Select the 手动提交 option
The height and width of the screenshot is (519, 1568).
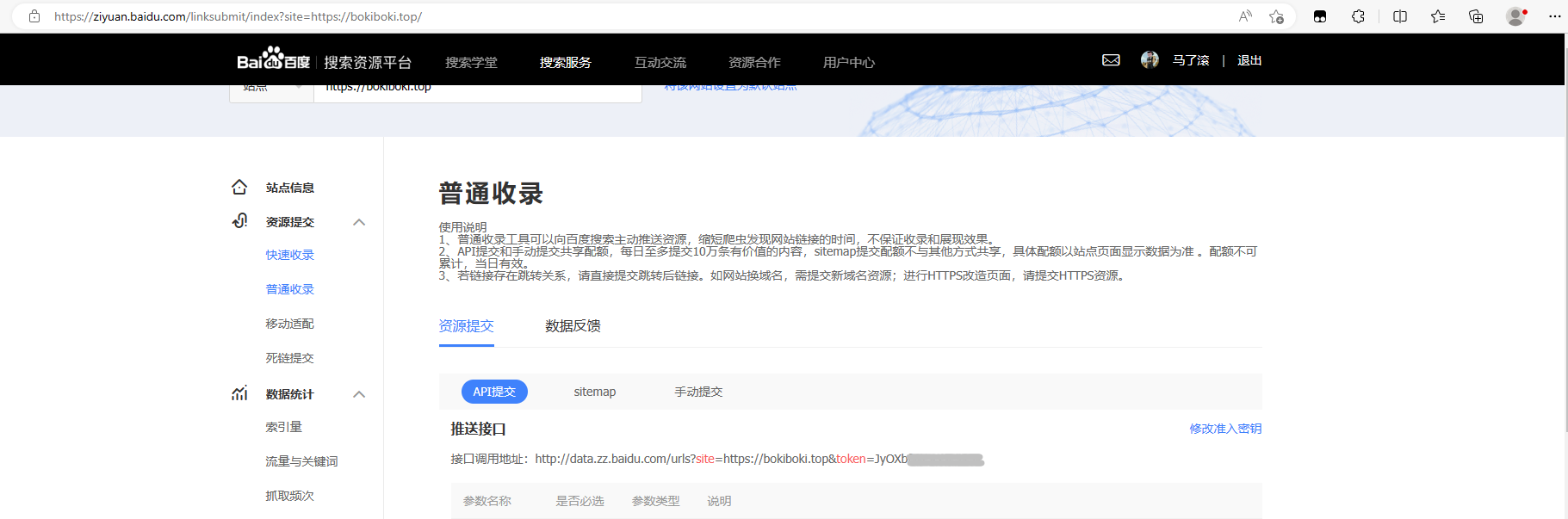698,392
